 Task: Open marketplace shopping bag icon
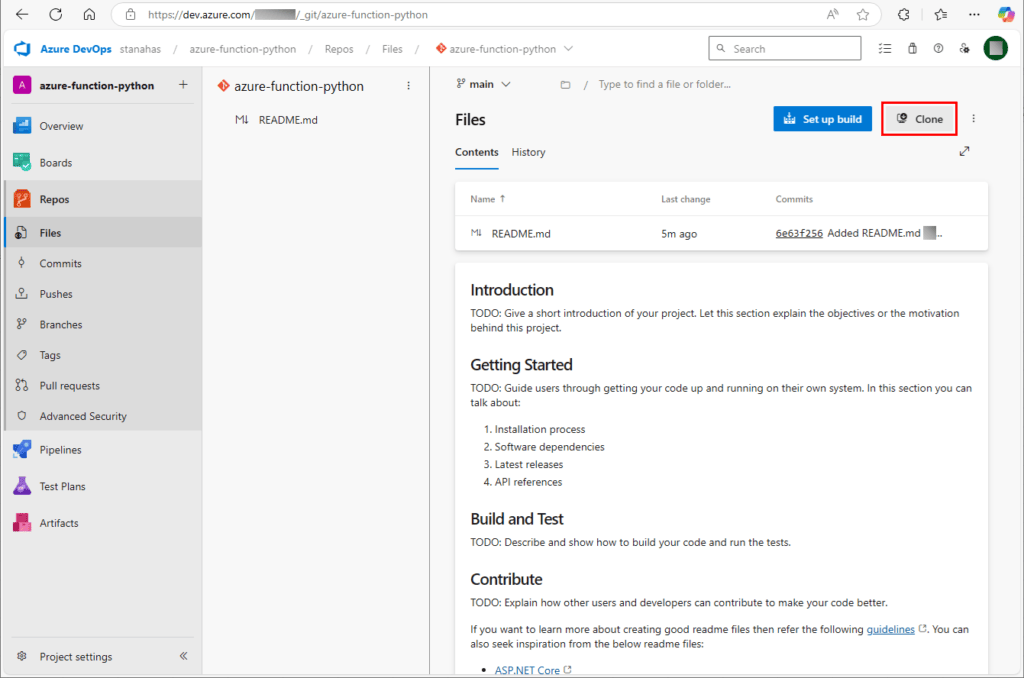click(x=912, y=48)
